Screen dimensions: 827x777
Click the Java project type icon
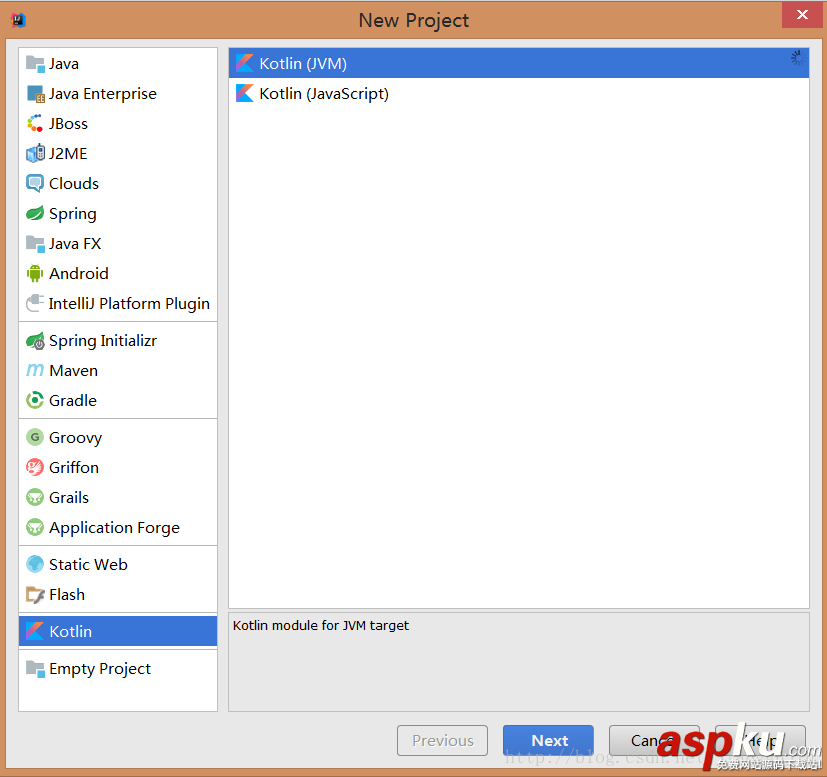coord(35,64)
